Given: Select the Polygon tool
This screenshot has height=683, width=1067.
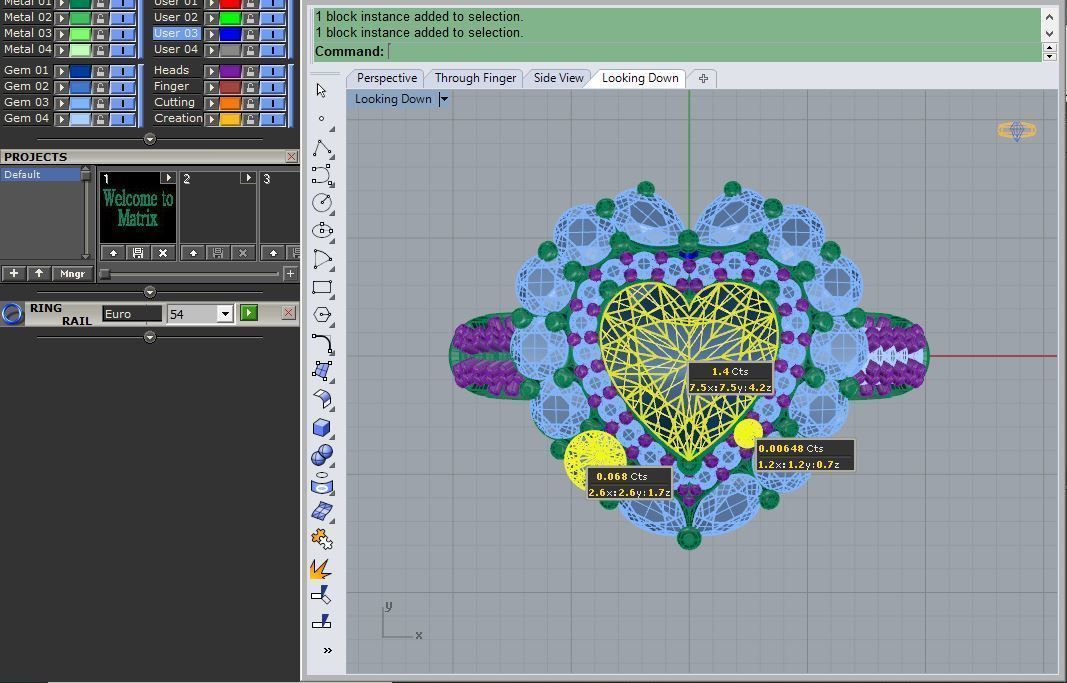Looking at the screenshot, I should click(x=322, y=314).
